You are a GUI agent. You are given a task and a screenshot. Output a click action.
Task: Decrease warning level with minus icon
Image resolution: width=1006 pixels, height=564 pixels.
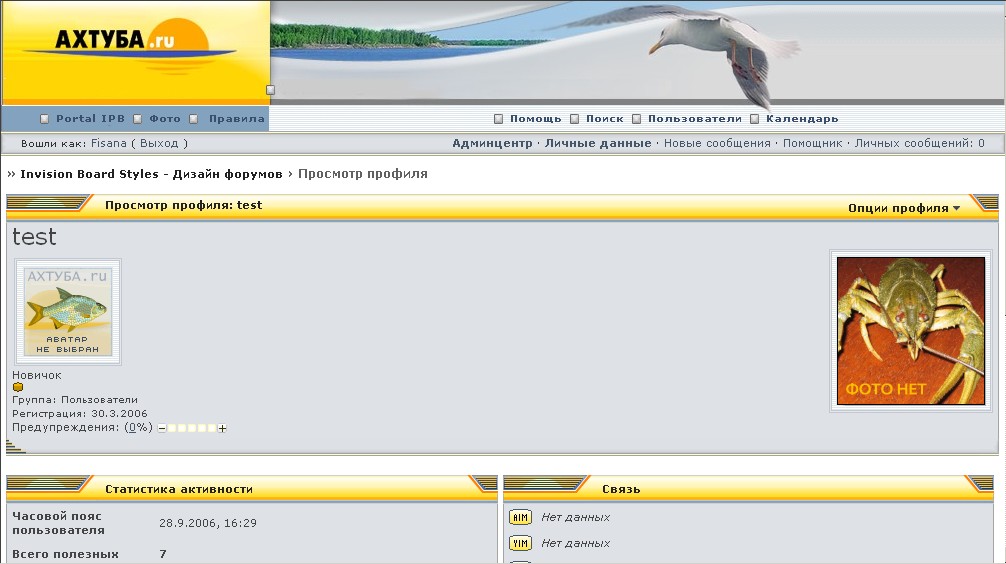tap(162, 428)
